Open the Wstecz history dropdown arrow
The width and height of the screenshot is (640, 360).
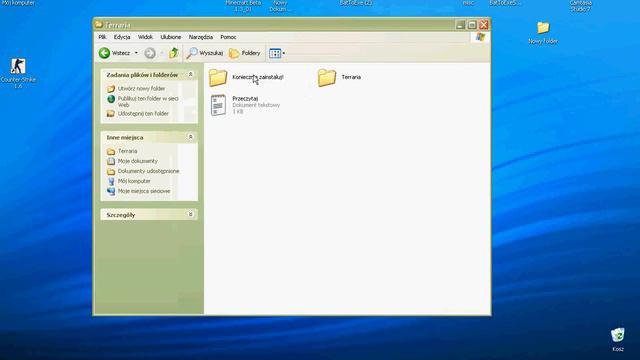coord(136,53)
